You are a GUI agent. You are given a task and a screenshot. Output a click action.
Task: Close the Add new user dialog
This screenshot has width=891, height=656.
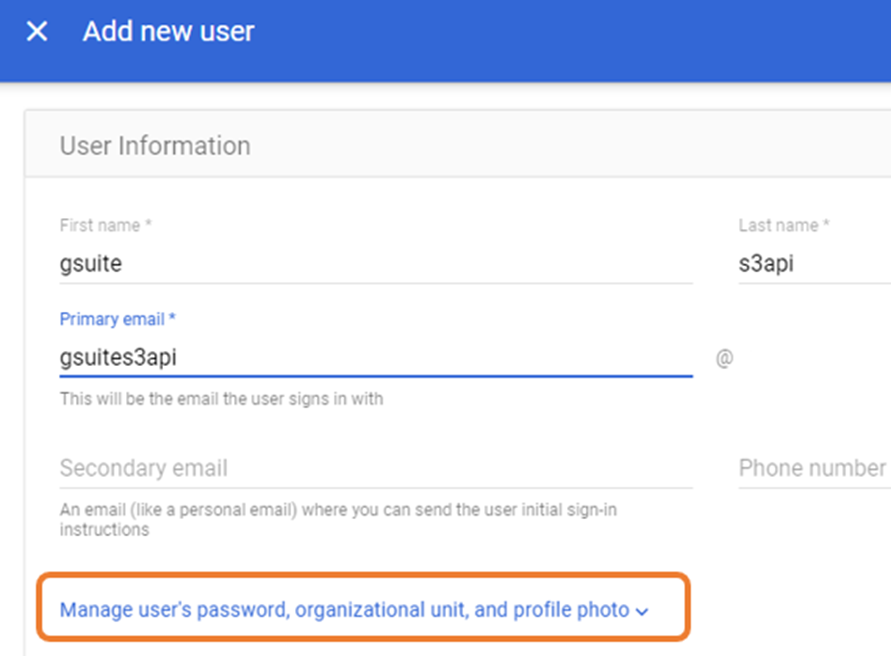pyautogui.click(x=37, y=32)
